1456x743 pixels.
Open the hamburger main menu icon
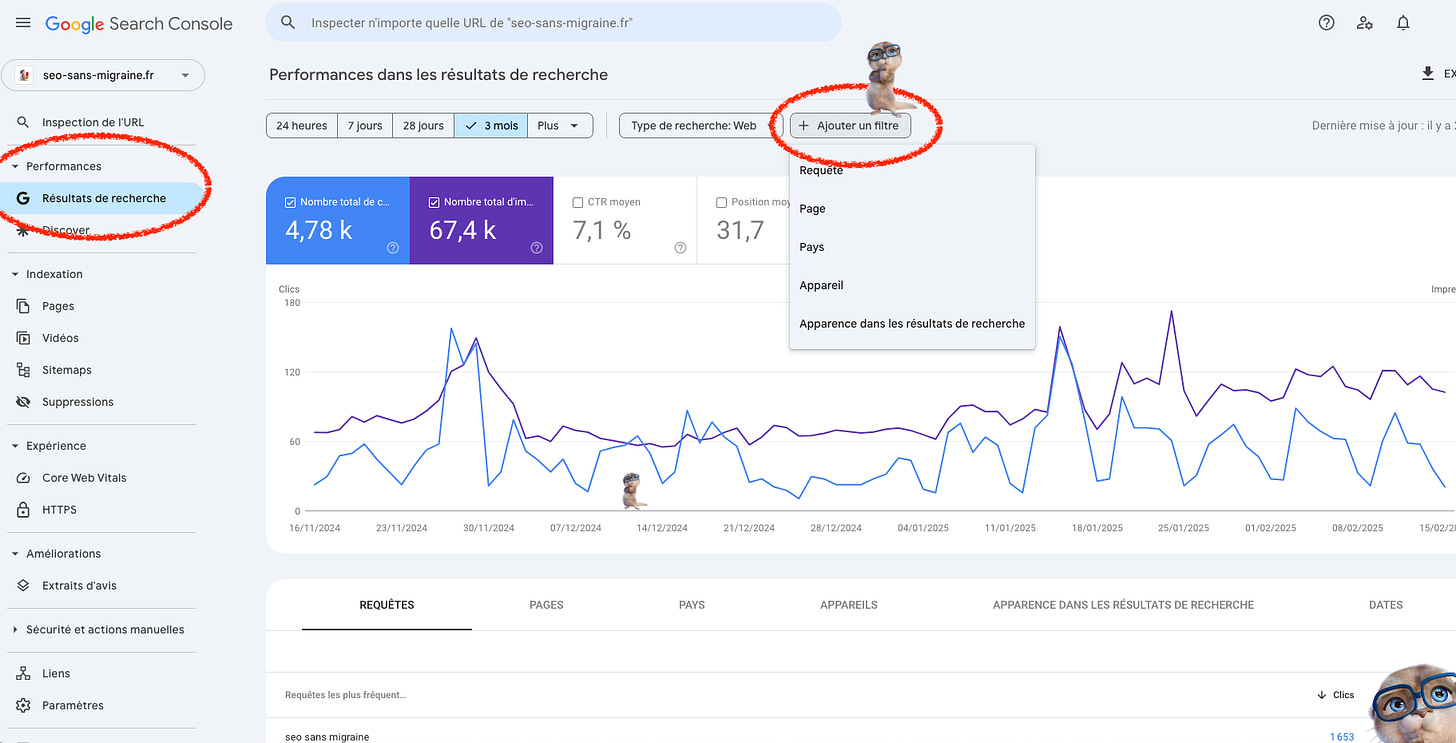(23, 23)
